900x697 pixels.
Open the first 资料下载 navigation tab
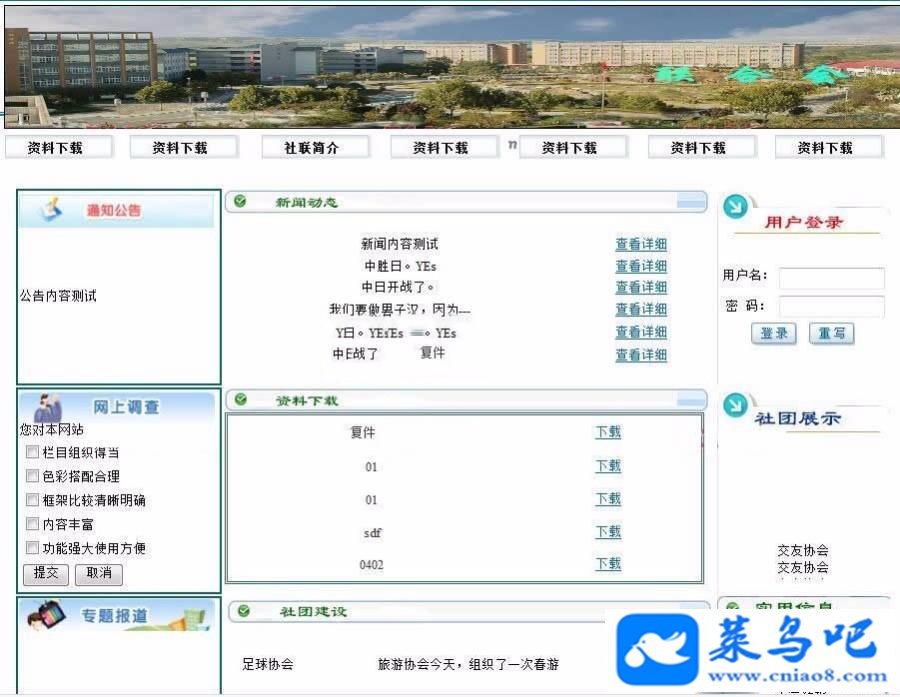pyautogui.click(x=56, y=148)
